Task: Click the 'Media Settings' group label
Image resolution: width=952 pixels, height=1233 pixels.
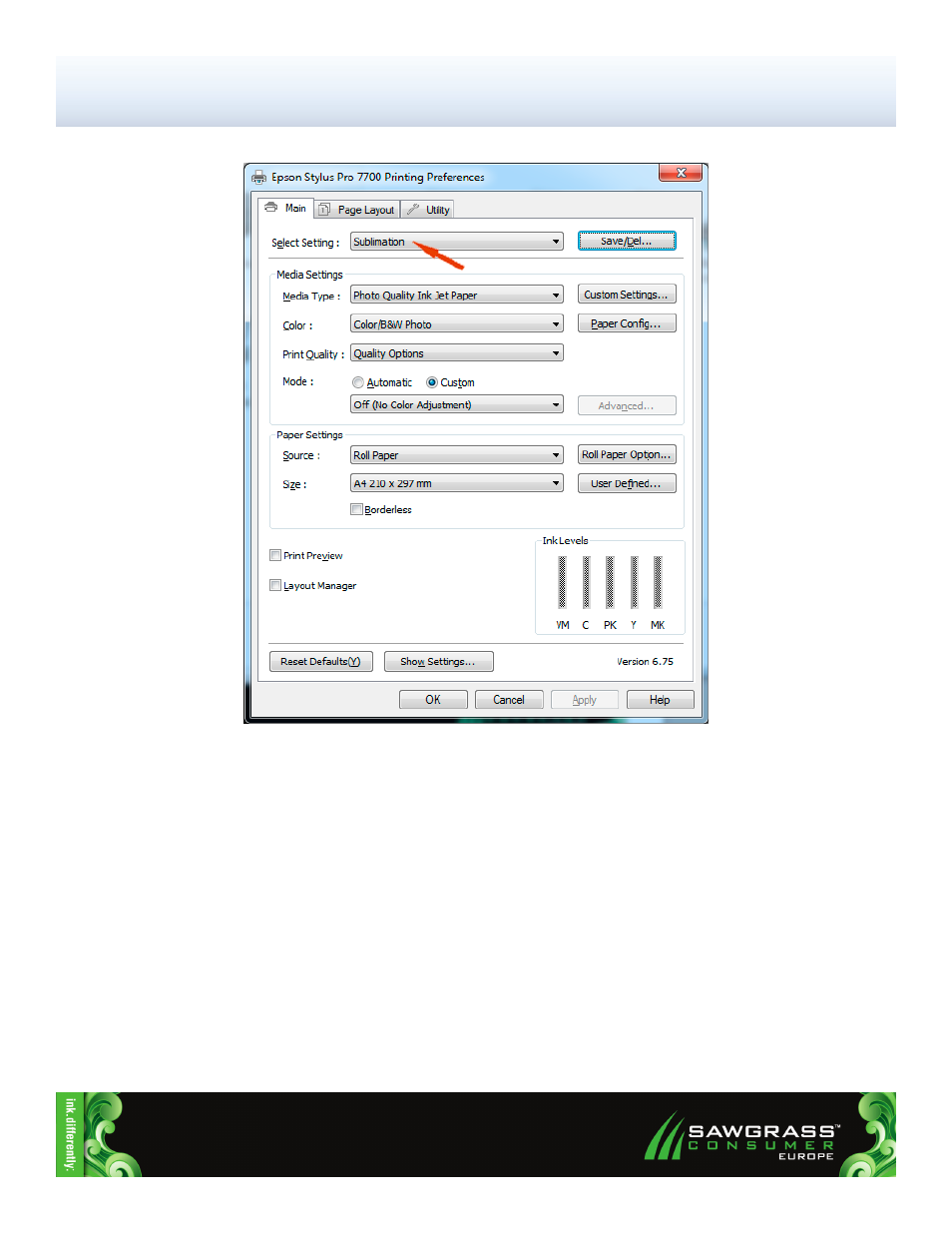Action: pyautogui.click(x=309, y=275)
